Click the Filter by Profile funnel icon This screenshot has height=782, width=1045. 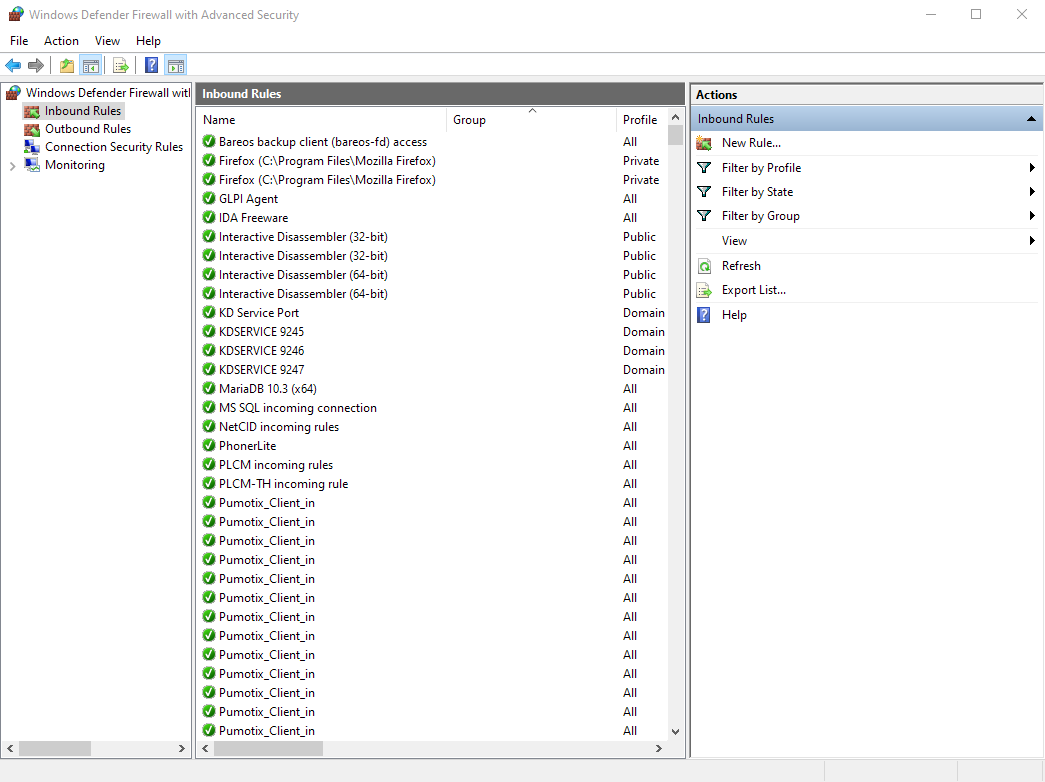(704, 167)
